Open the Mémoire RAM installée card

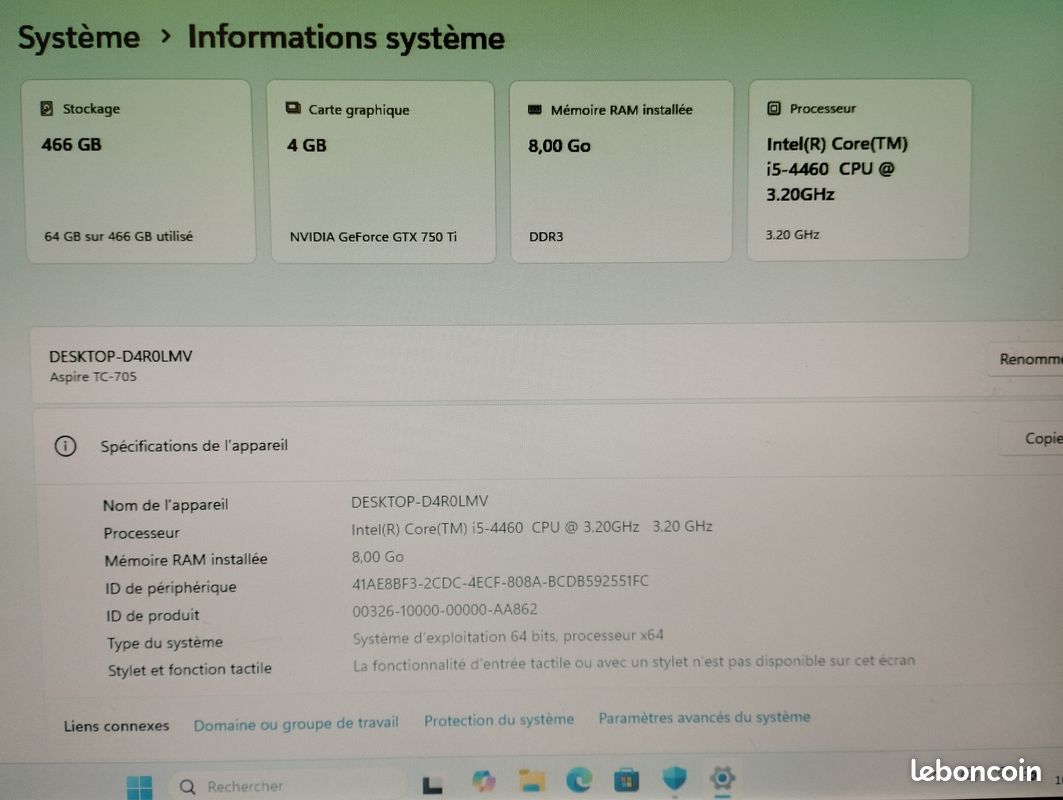pos(622,171)
